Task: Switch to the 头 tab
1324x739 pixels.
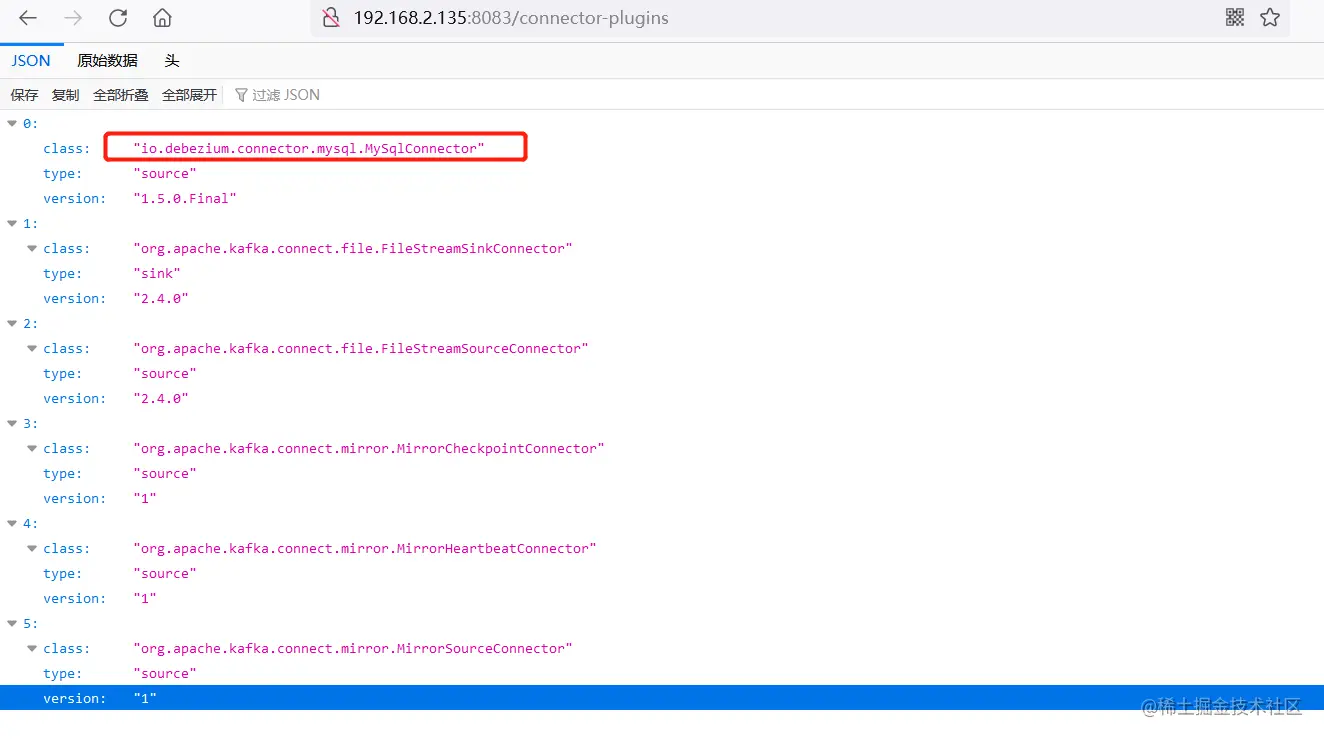Action: [x=172, y=61]
